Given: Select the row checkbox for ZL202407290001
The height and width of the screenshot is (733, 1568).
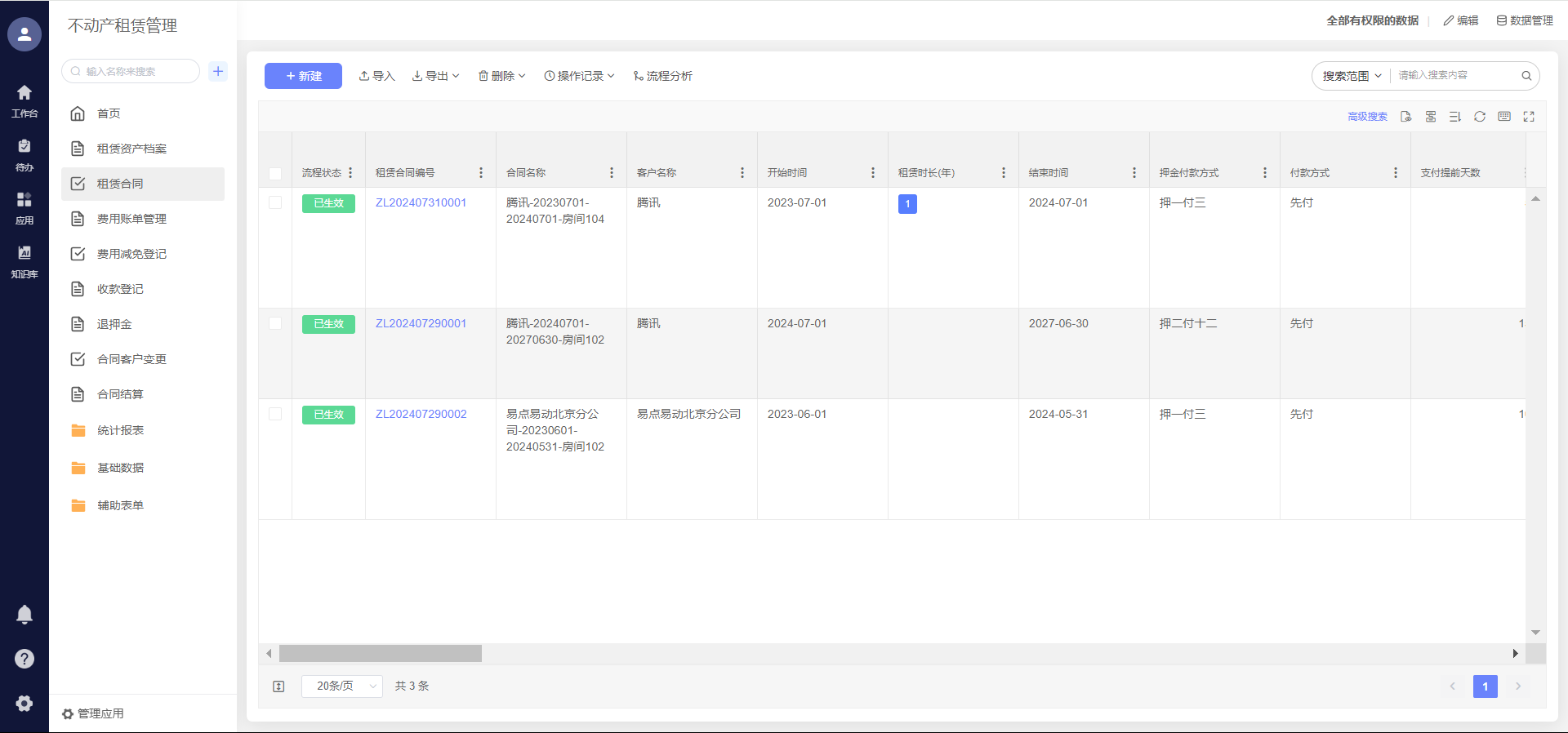Looking at the screenshot, I should pos(275,323).
